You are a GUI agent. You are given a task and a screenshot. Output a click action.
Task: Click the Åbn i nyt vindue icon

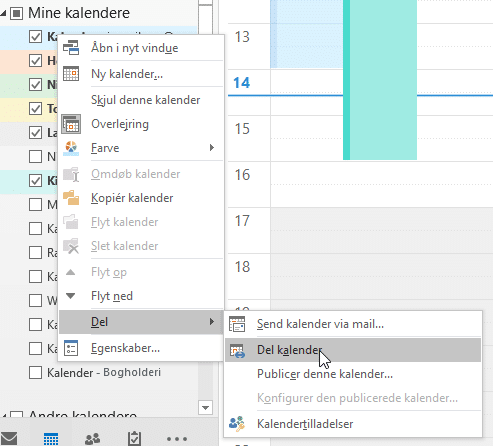click(71, 48)
